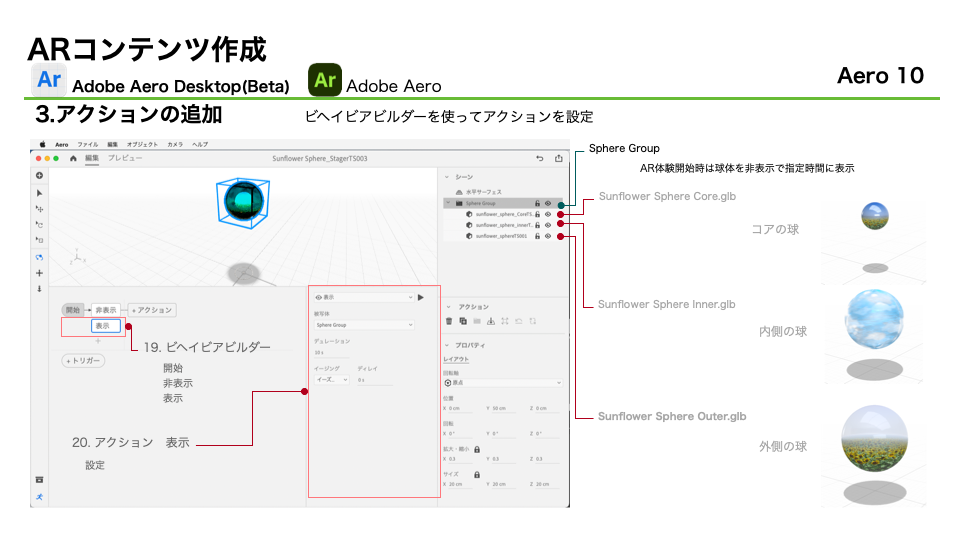Image resolution: width=960 pixels, height=540 pixels.
Task: Click the reset transform icon in actions panel
Action: [519, 321]
